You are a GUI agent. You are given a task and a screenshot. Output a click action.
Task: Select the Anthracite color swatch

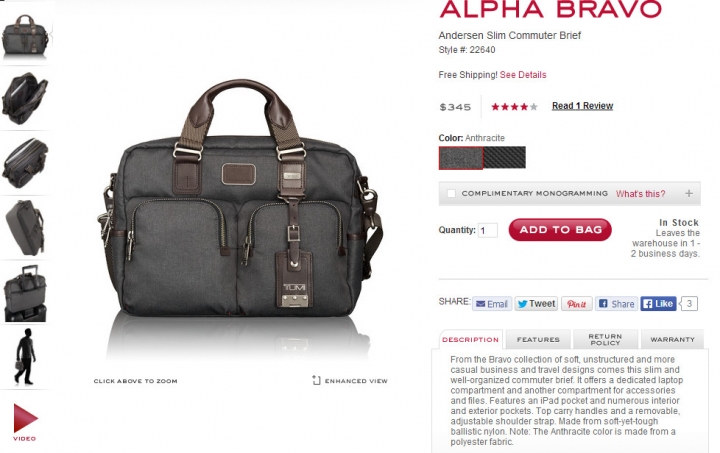click(x=461, y=158)
